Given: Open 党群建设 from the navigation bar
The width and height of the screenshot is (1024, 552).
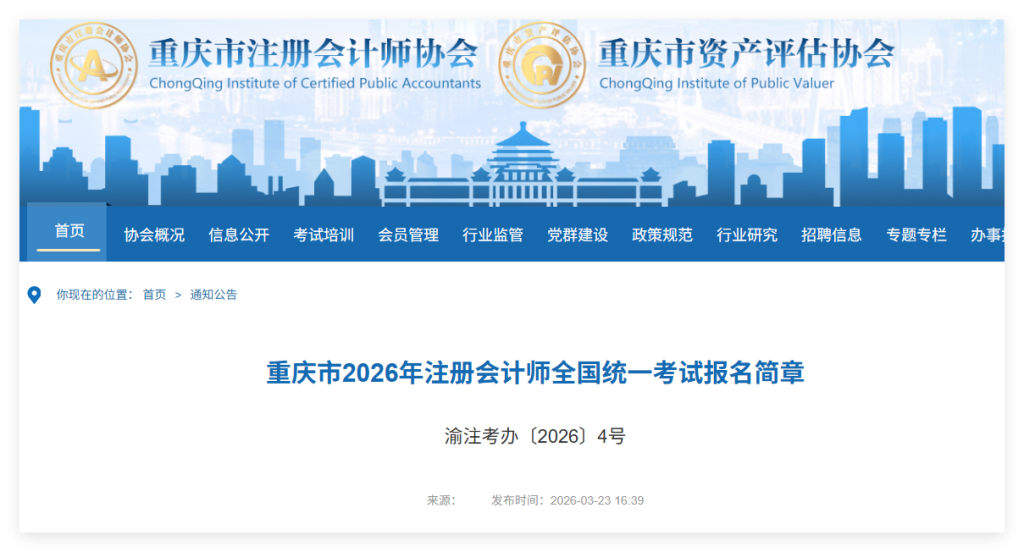Looking at the screenshot, I should click(577, 235).
